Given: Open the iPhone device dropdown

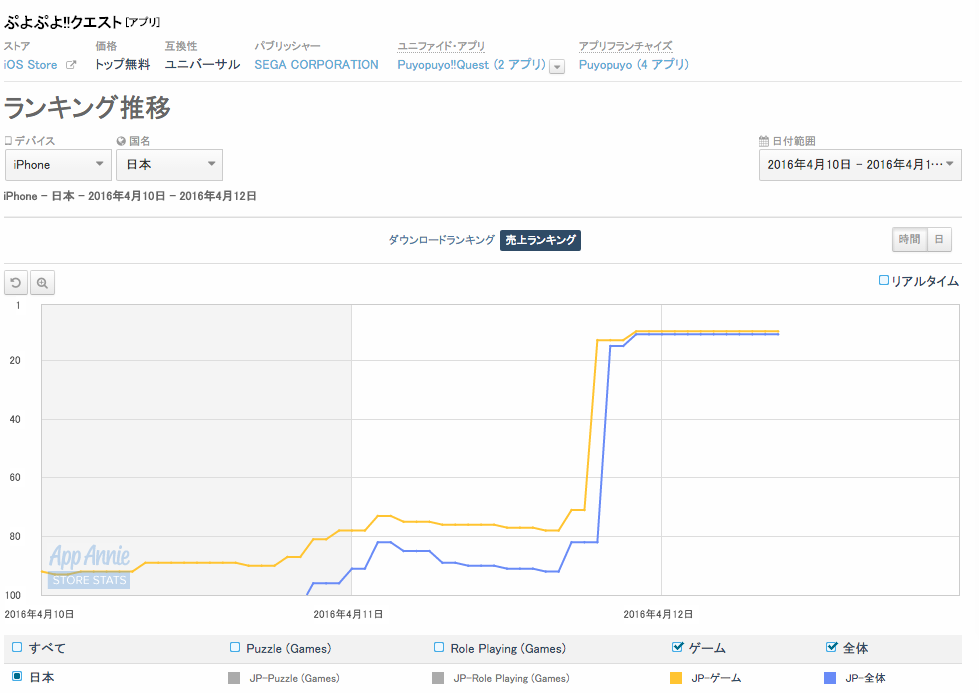Looking at the screenshot, I should tap(58, 165).
